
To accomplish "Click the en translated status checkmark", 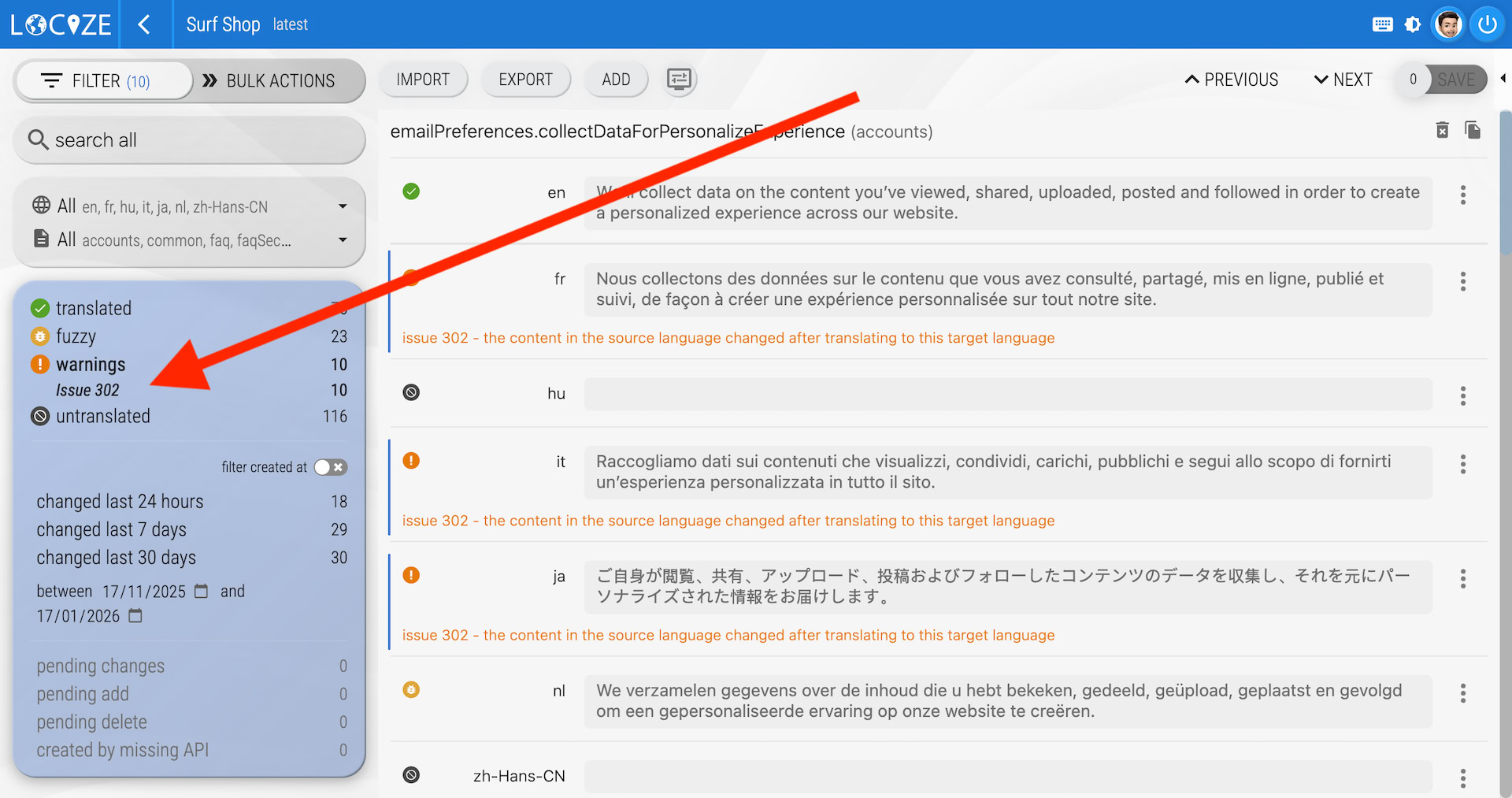I will (411, 191).
